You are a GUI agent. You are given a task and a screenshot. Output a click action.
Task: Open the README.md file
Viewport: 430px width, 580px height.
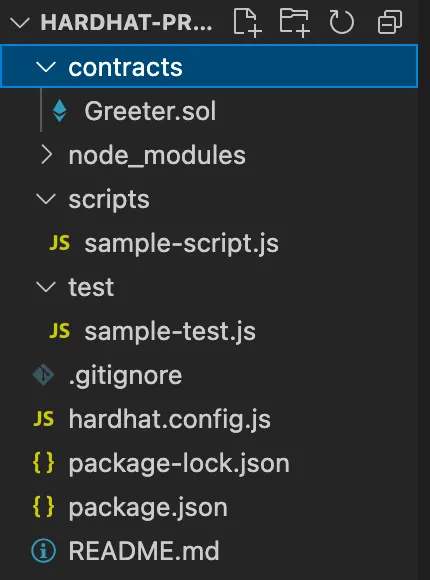click(144, 551)
